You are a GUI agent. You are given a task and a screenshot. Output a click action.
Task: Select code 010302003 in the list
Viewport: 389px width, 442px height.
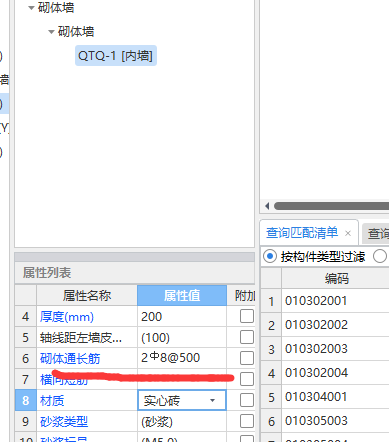[316, 349]
